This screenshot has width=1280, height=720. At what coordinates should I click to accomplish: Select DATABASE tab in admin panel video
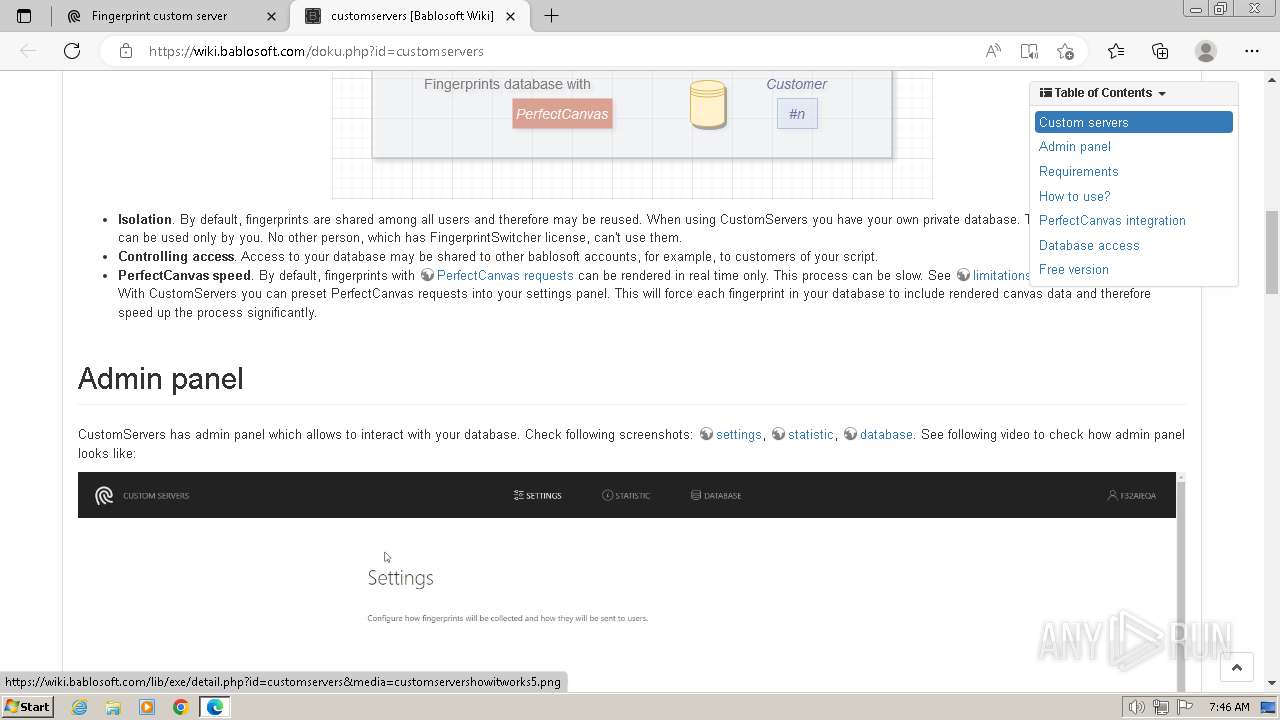click(716, 495)
